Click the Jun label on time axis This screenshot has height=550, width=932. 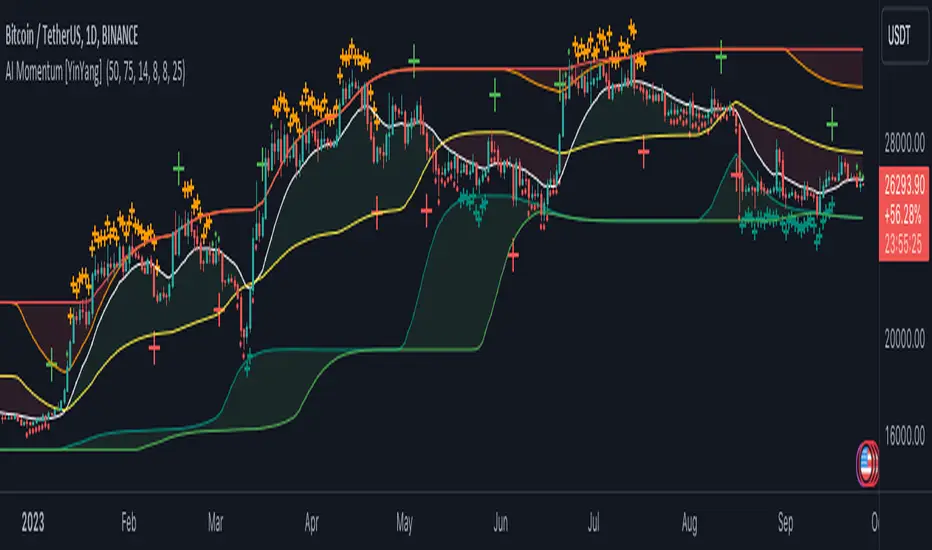[x=500, y=523]
